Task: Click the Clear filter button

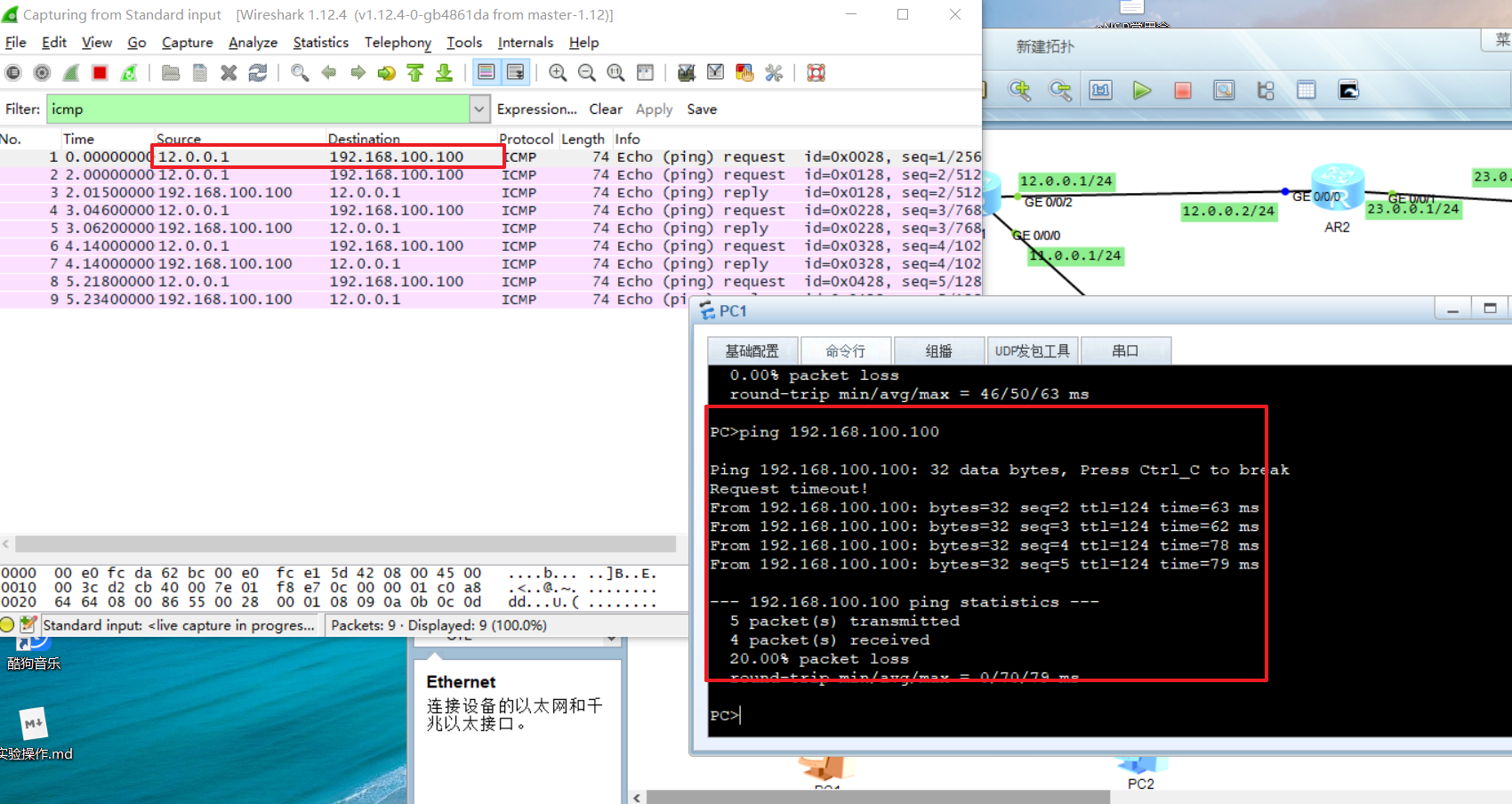Action: pyautogui.click(x=605, y=109)
